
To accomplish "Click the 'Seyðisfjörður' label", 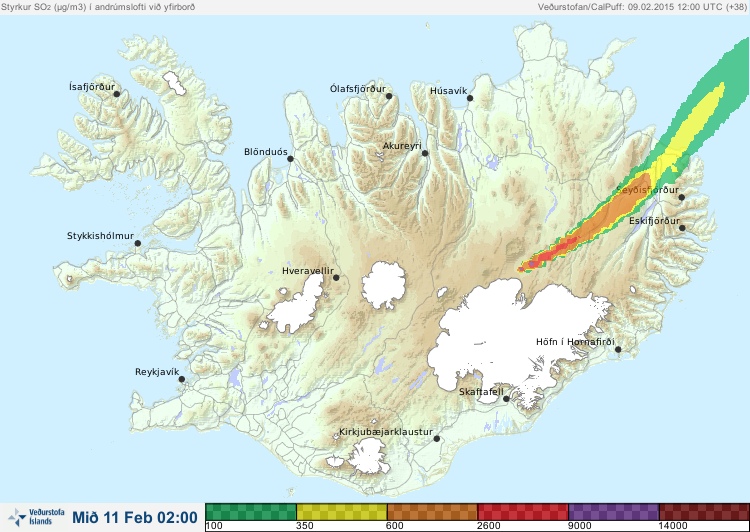I will [x=647, y=190].
